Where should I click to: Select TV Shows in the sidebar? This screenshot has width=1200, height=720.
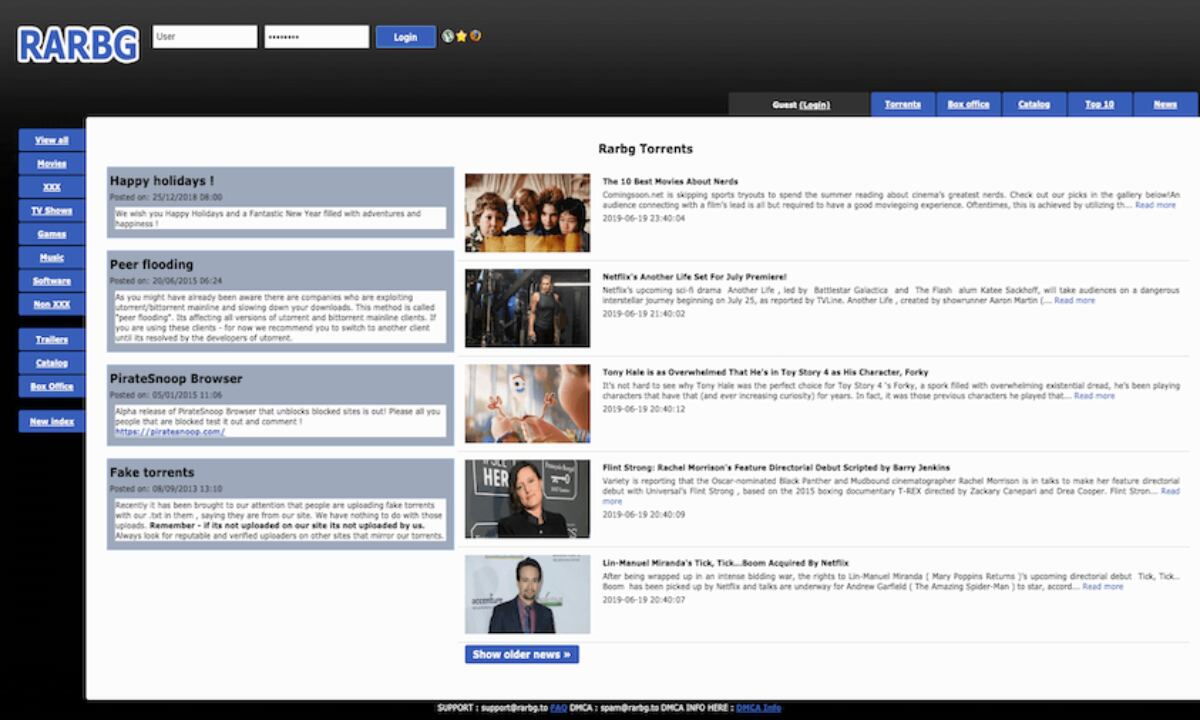pyautogui.click(x=52, y=211)
